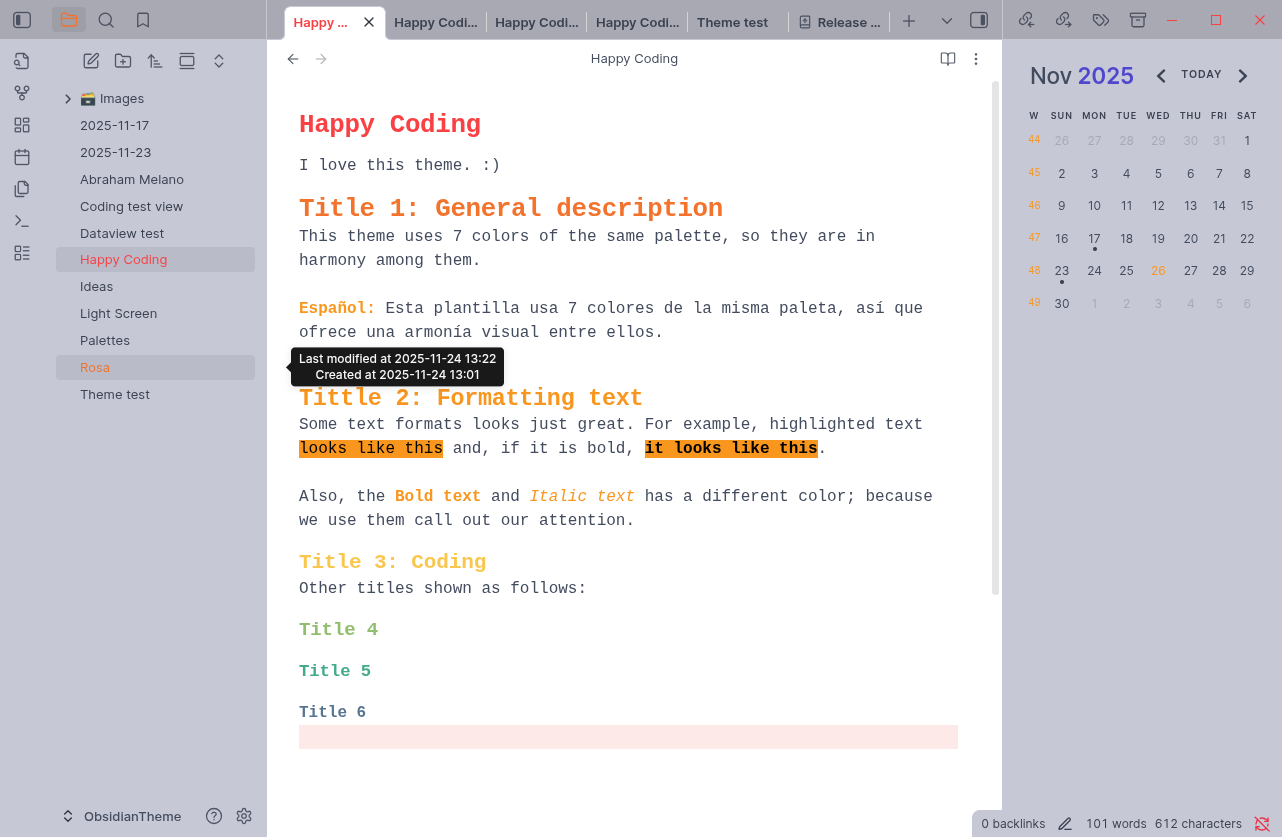1282x837 pixels.
Task: Open the Dataview test note
Action: [155, 233]
